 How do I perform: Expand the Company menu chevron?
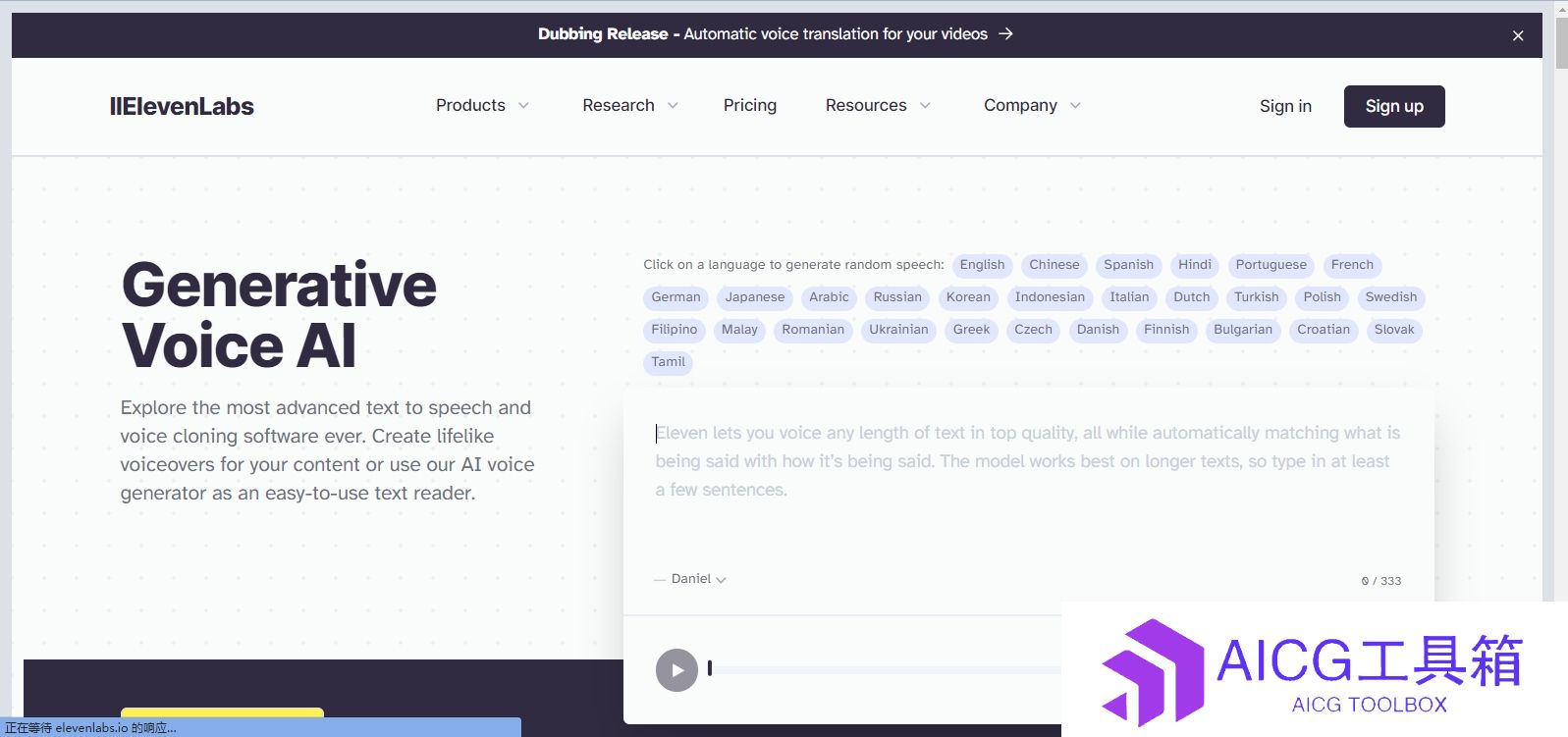(1075, 106)
